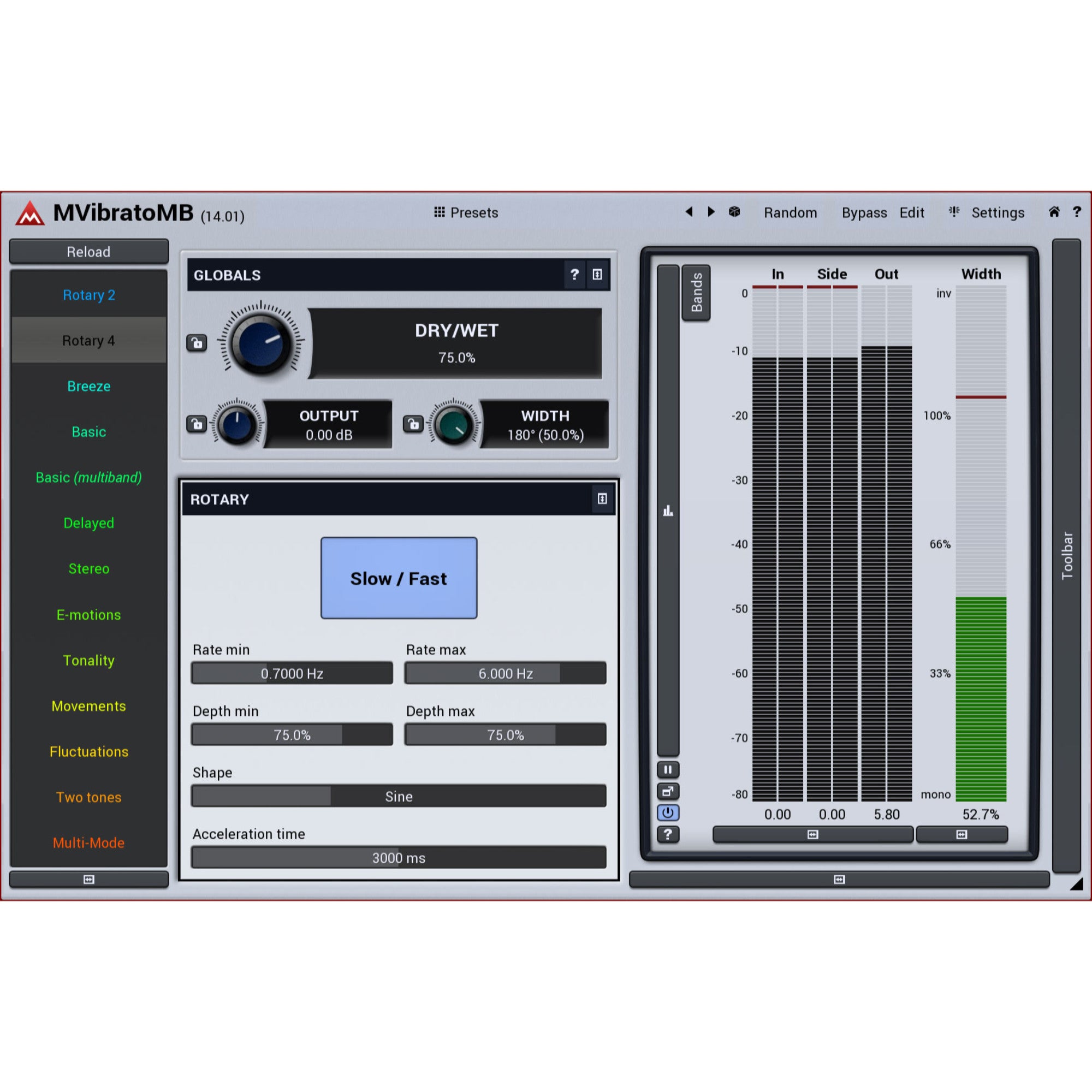Image resolution: width=1092 pixels, height=1092 pixels.
Task: Toggle Bypass
Action: [x=864, y=212]
